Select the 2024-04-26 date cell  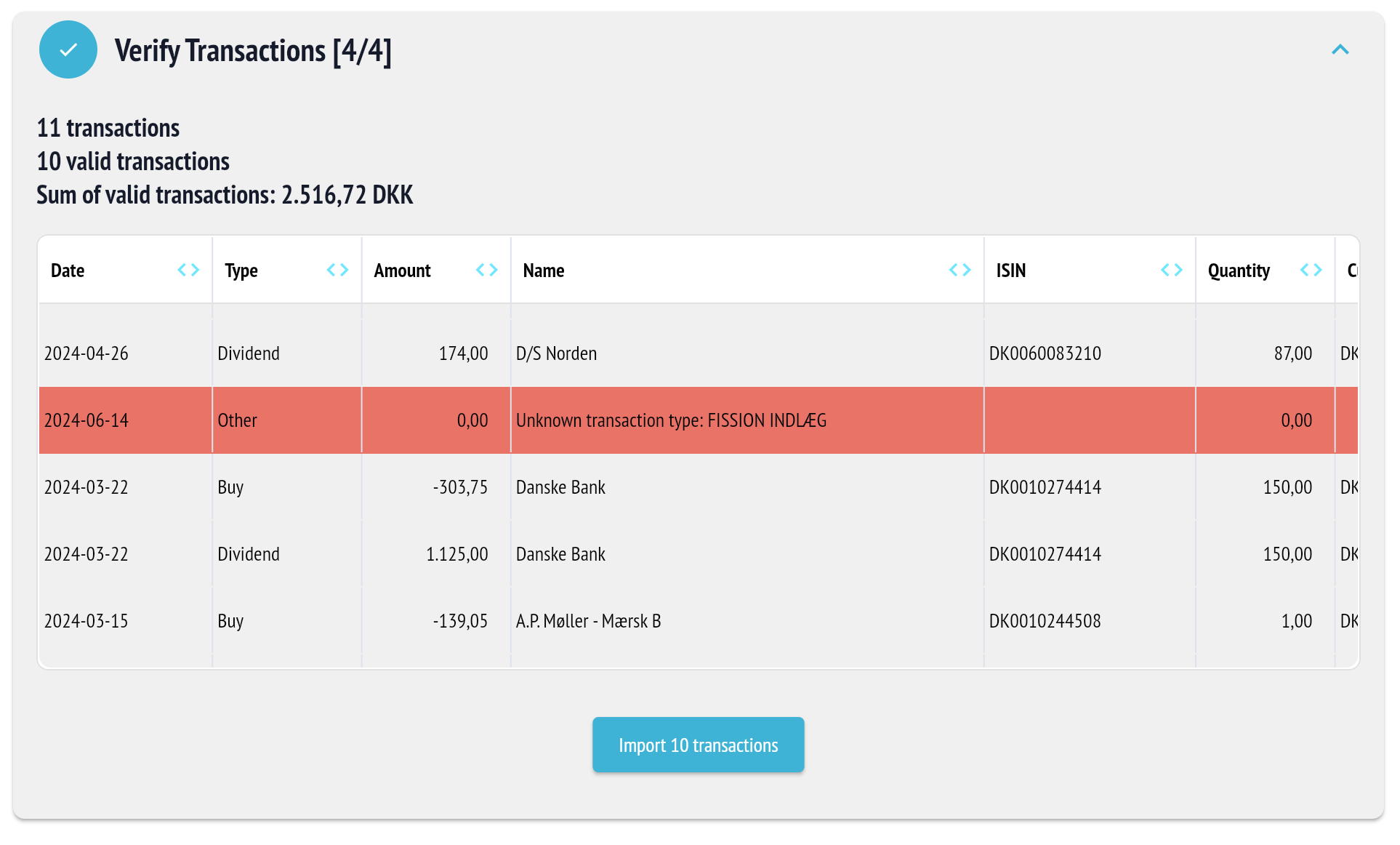click(x=125, y=353)
